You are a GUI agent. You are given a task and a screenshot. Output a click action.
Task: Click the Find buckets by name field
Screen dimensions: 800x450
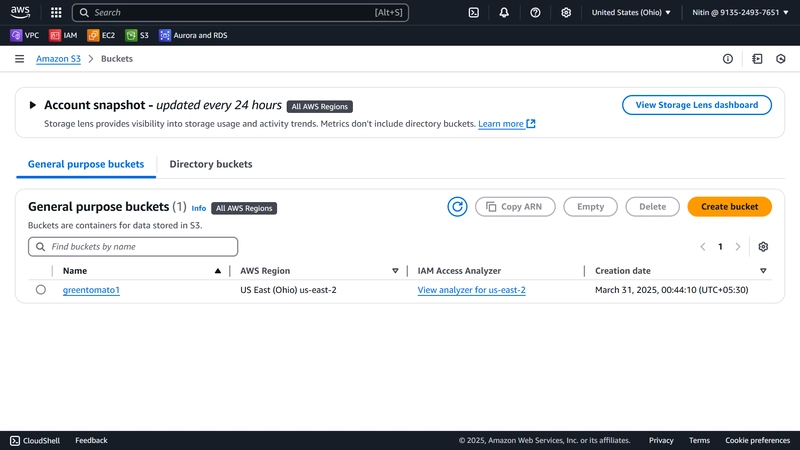click(133, 246)
